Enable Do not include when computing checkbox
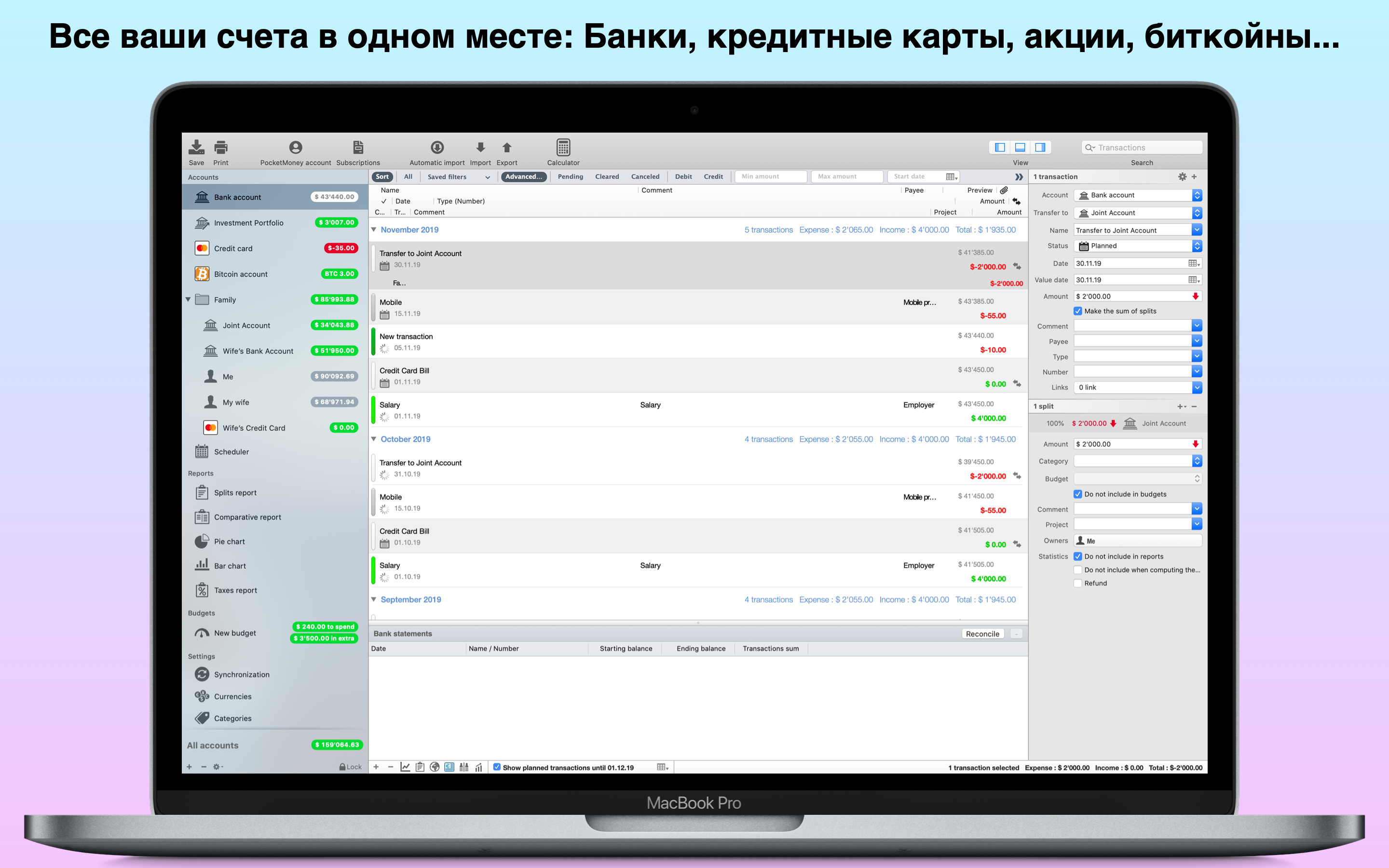This screenshot has width=1389, height=868. pos(1078,570)
